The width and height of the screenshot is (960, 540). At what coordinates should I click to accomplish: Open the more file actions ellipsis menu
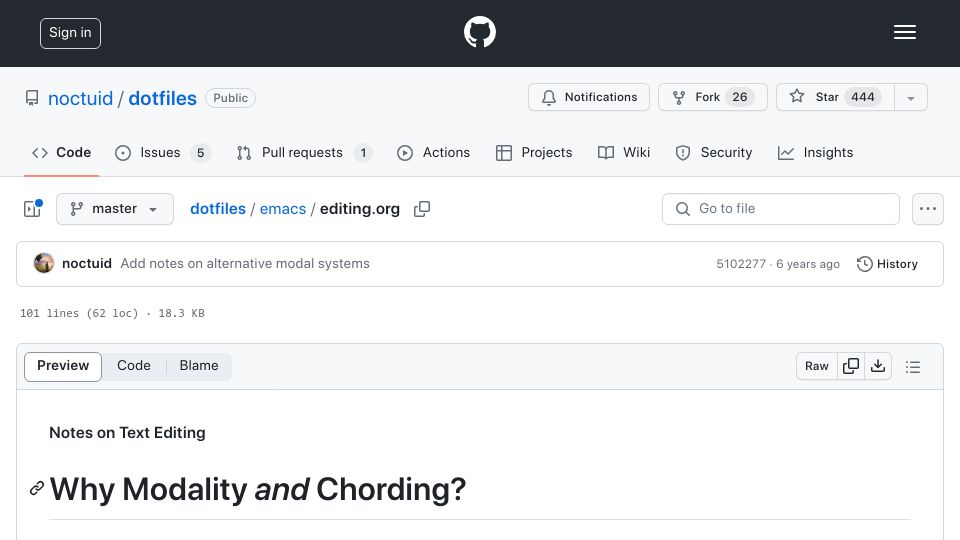click(x=928, y=209)
